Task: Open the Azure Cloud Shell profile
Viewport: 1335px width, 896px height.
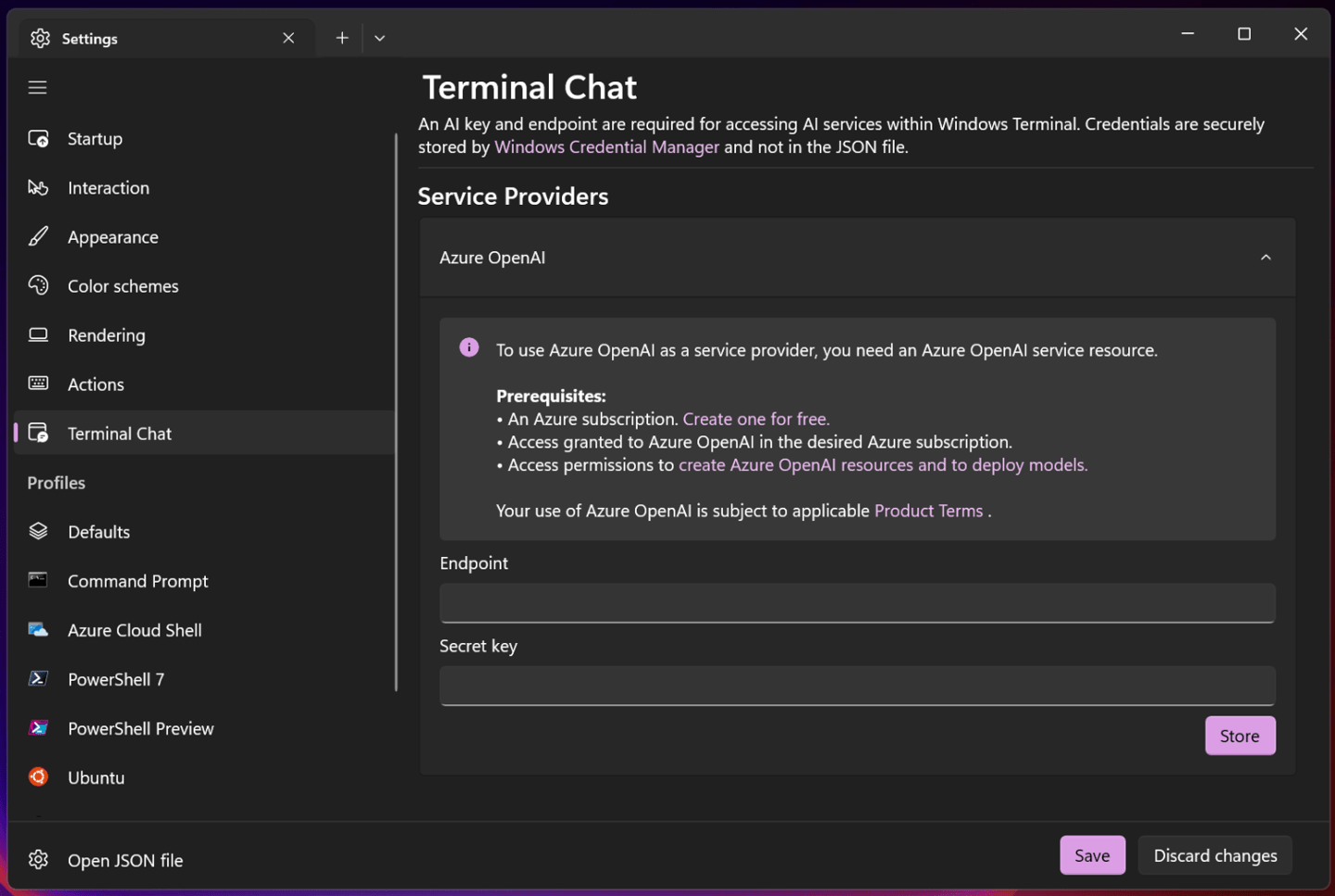Action: [134, 630]
